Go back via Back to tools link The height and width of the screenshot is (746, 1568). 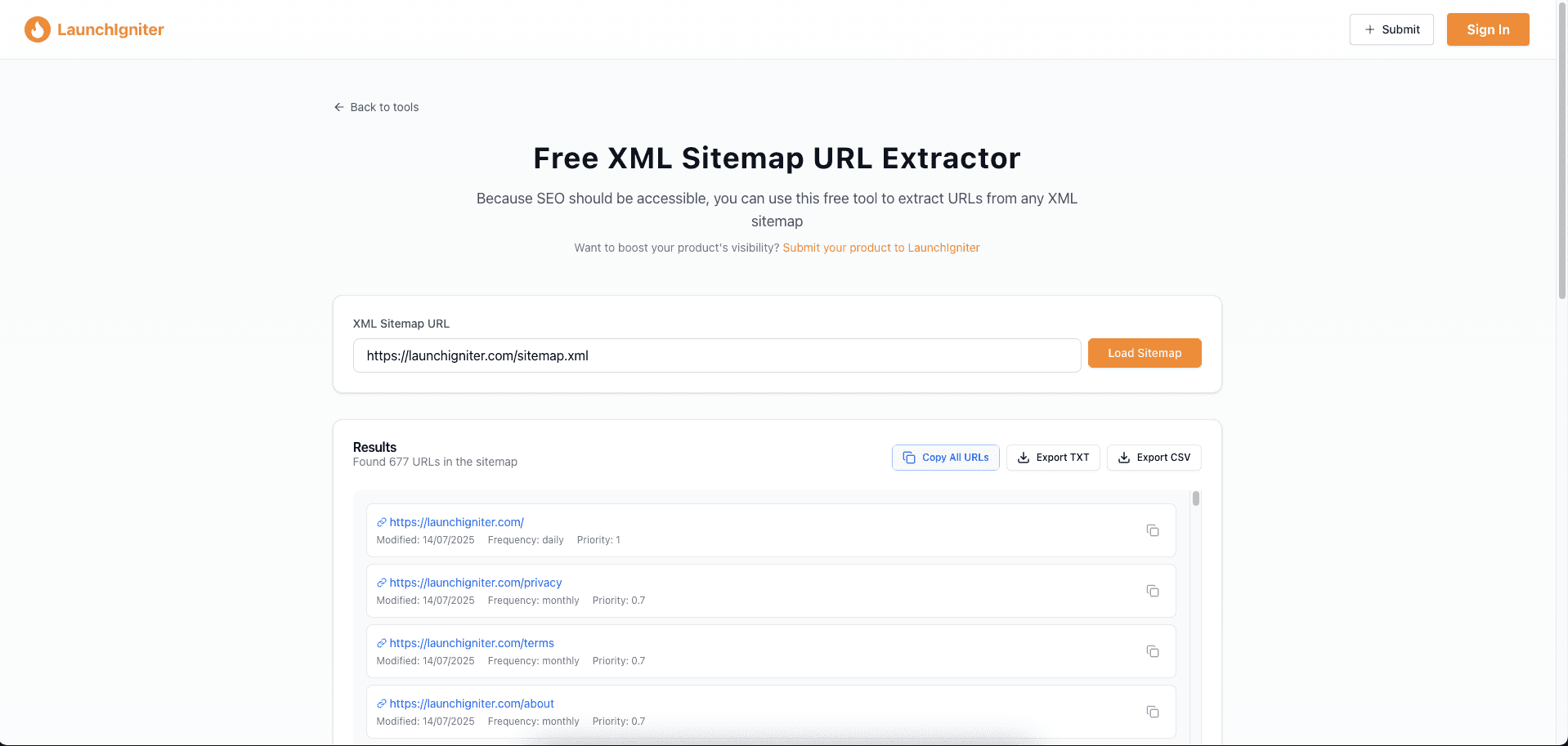tap(376, 107)
